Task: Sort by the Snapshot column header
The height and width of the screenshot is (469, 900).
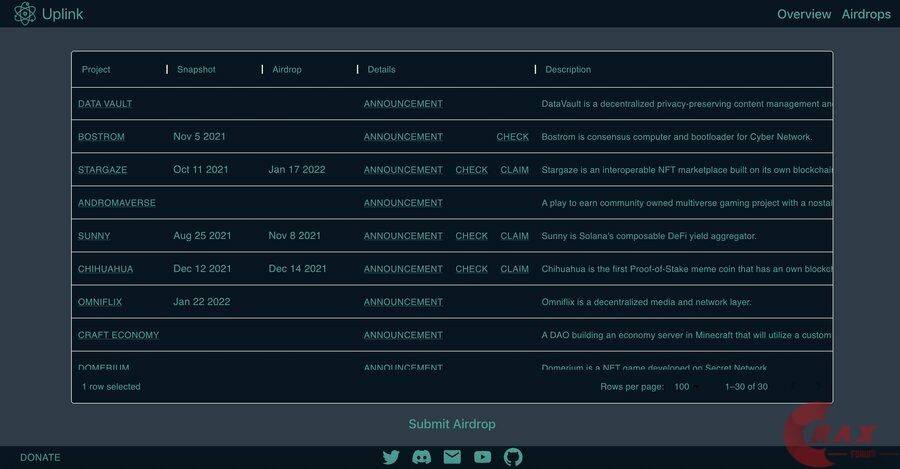Action: (196, 69)
